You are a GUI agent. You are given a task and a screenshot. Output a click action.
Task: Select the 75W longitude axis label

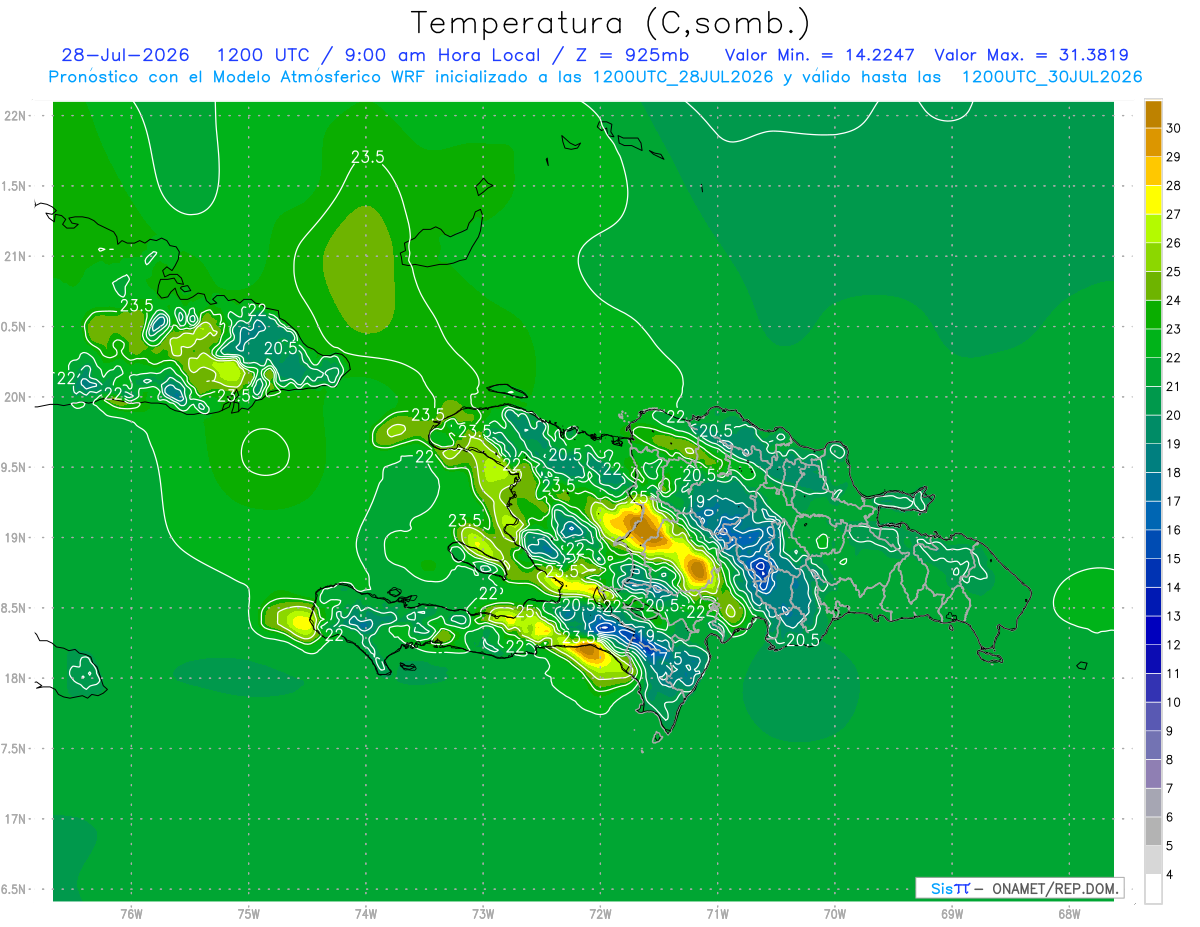tap(248, 914)
